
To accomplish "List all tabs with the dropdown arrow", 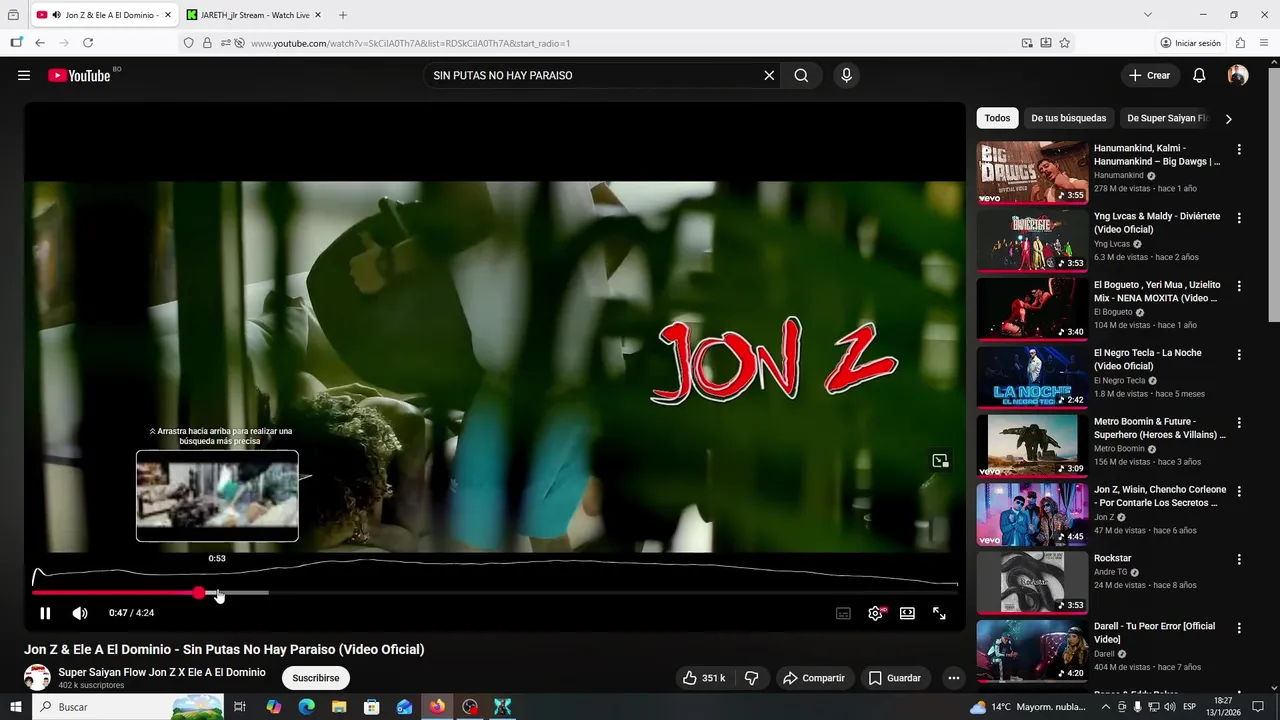I will pos(1147,15).
